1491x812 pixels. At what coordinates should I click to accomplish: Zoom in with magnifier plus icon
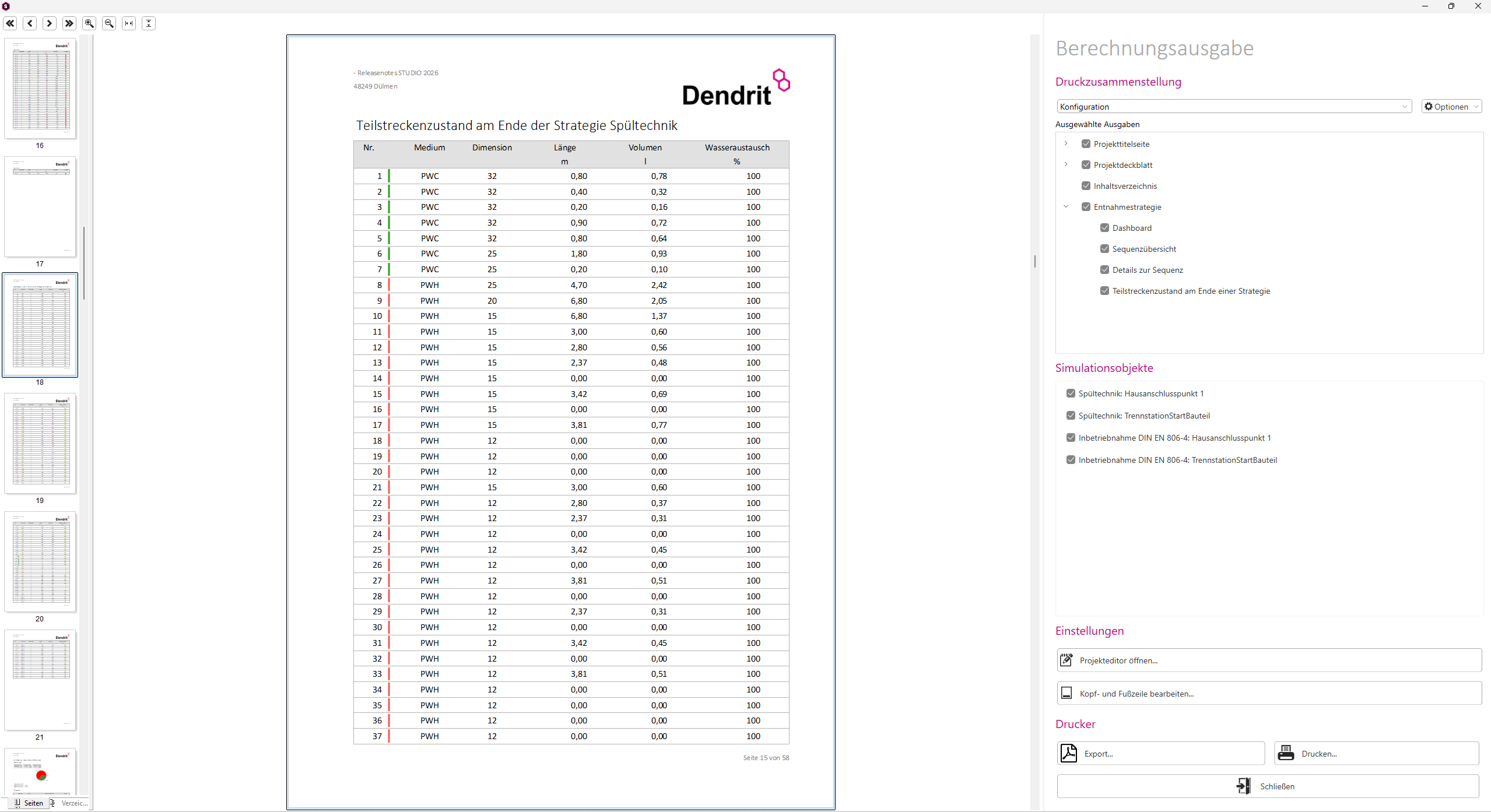coord(89,23)
